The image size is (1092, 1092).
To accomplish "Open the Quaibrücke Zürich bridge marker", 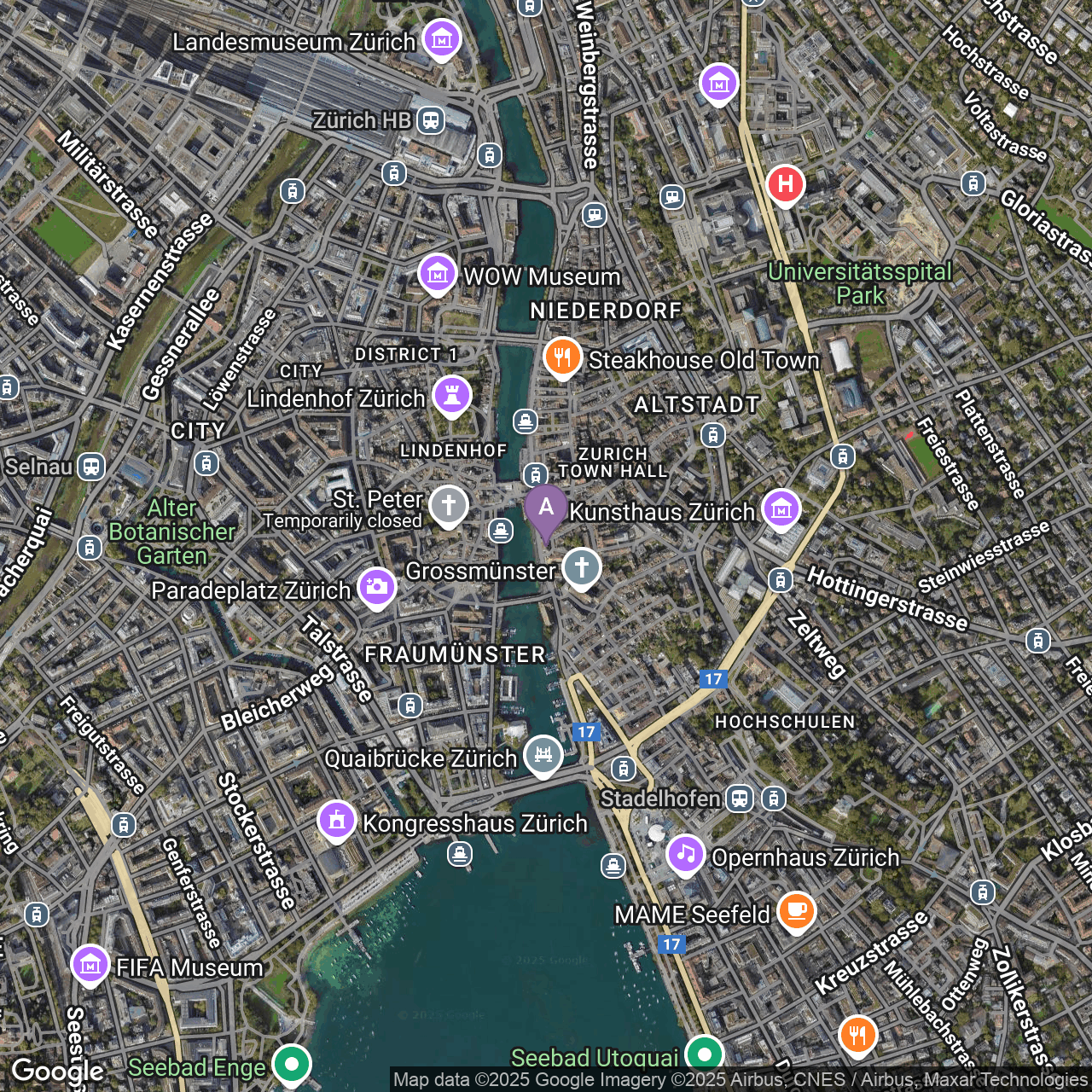I will [x=543, y=756].
